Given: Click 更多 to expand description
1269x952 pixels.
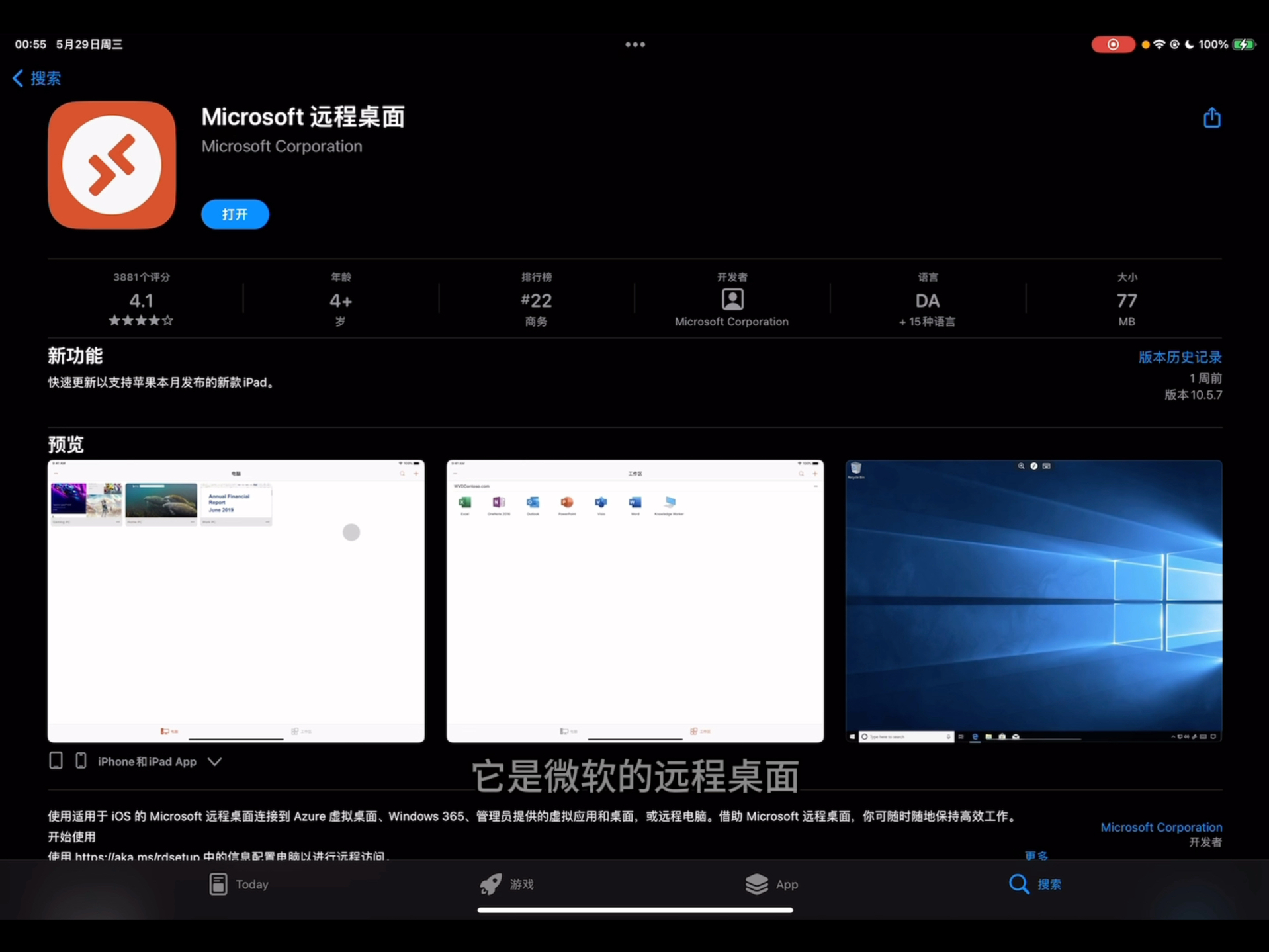Looking at the screenshot, I should tap(1036, 855).
